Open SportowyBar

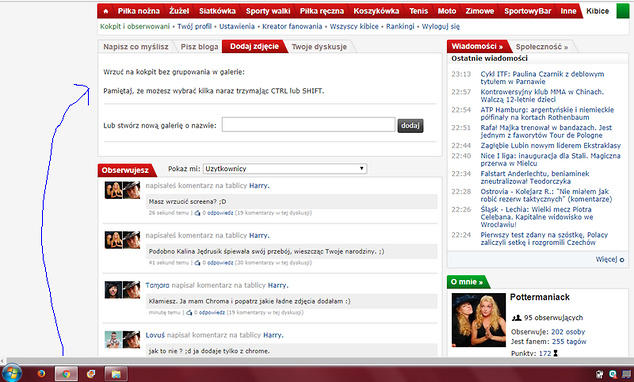tap(528, 11)
